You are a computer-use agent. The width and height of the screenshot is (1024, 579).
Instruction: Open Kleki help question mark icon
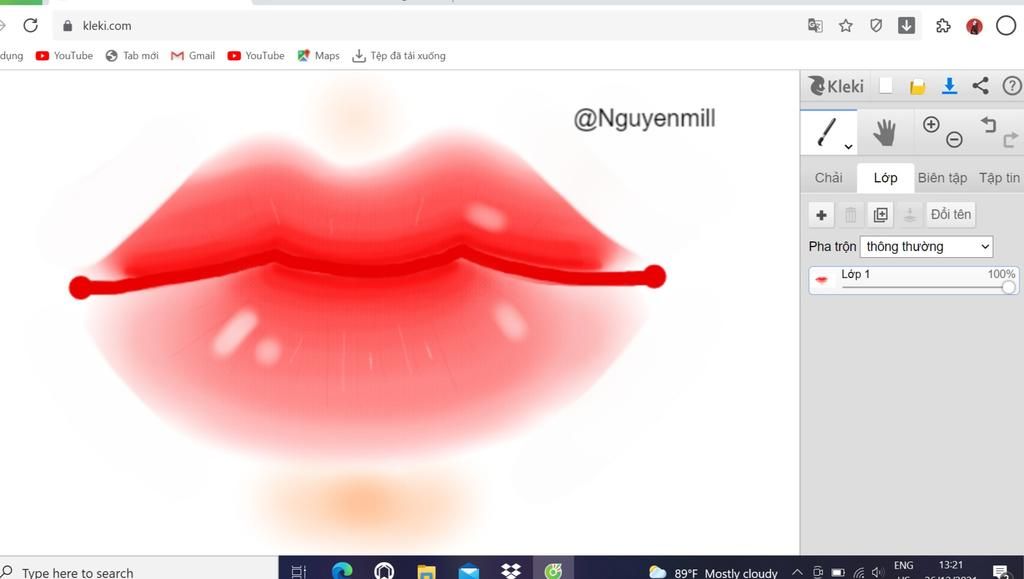click(x=1012, y=86)
